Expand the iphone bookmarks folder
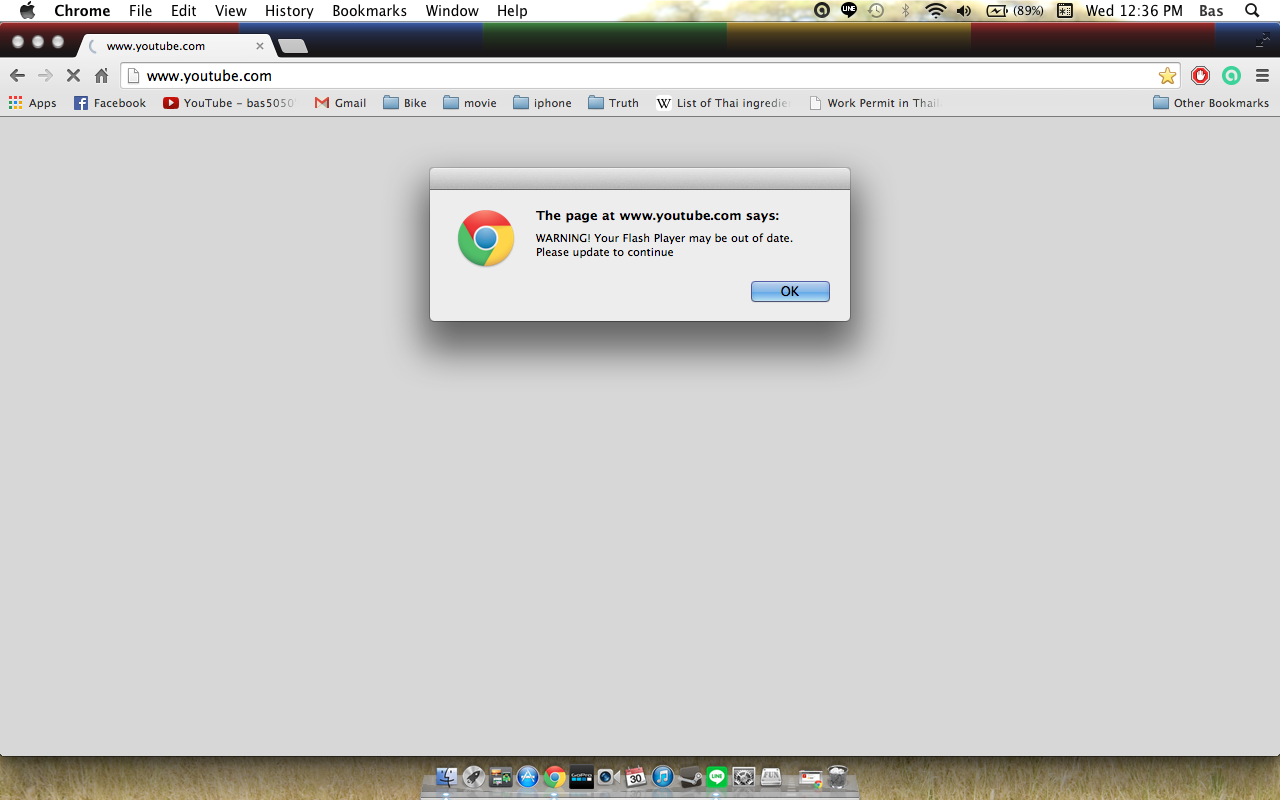Screen dimensions: 1280x800 point(542,103)
